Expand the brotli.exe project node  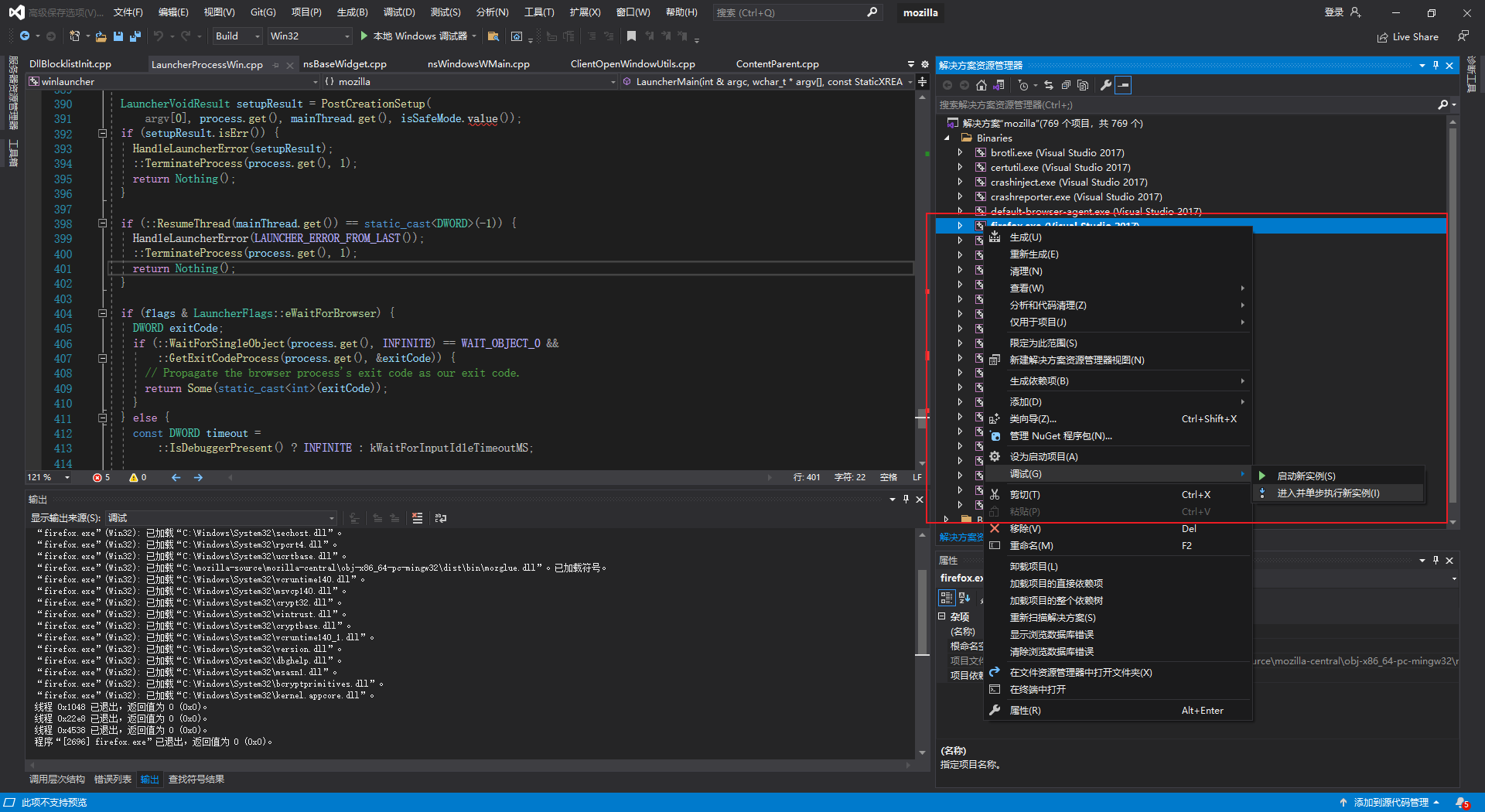click(x=960, y=153)
